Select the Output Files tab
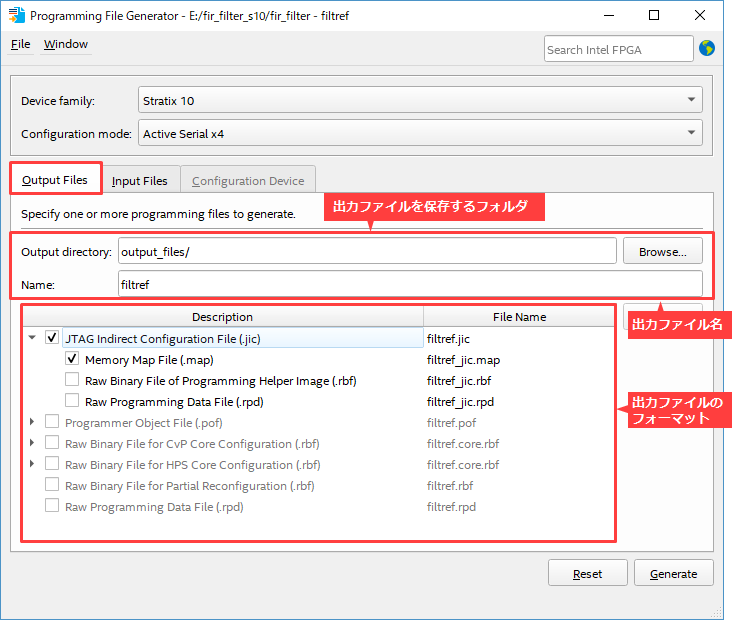Screen dimensions: 736x620 55,181
